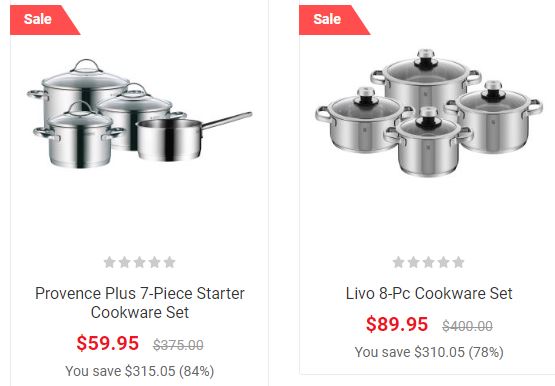Select first star under Livo set
The height and width of the screenshot is (386, 555).
[x=399, y=262]
